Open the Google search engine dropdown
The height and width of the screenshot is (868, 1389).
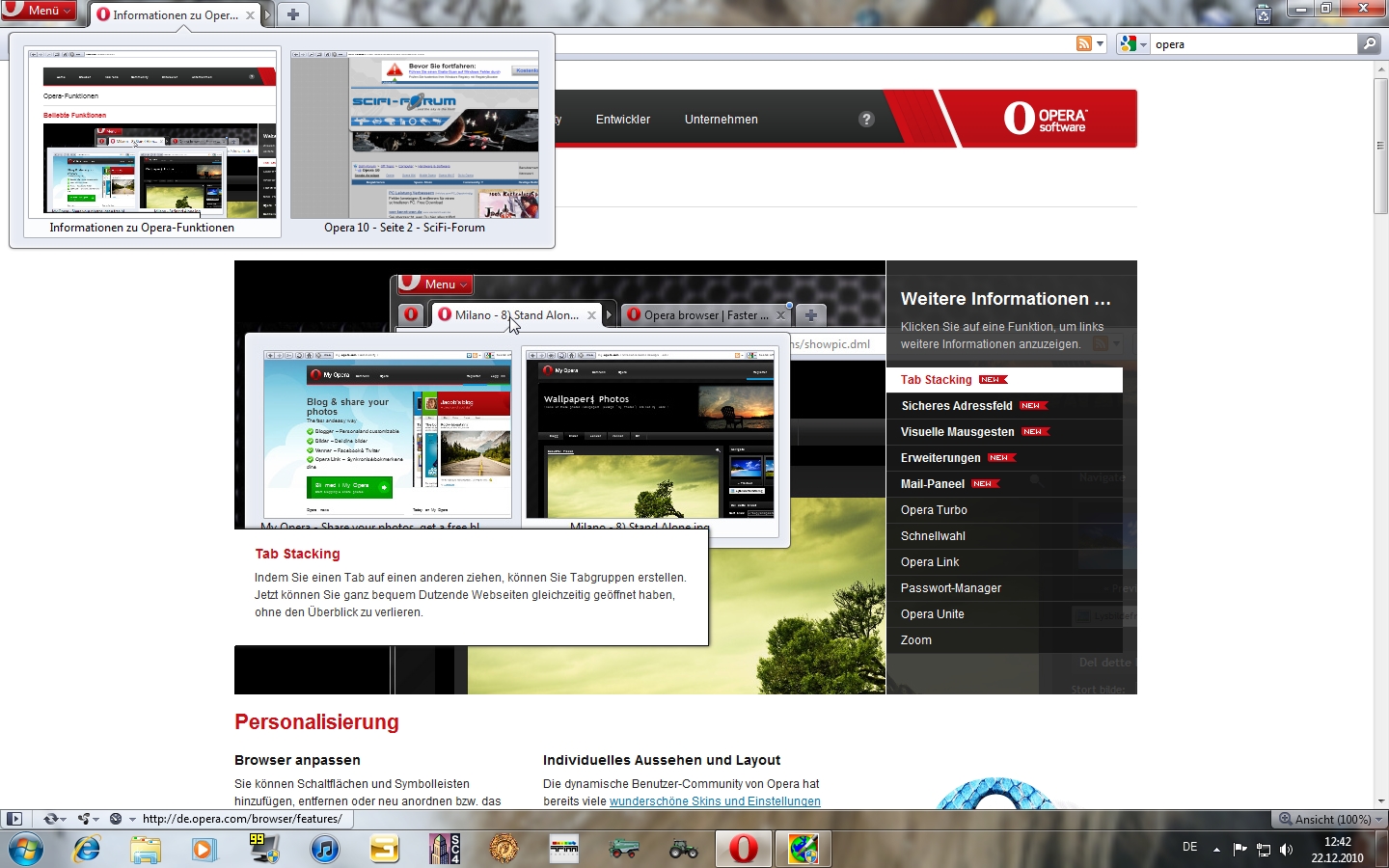pyautogui.click(x=1133, y=44)
